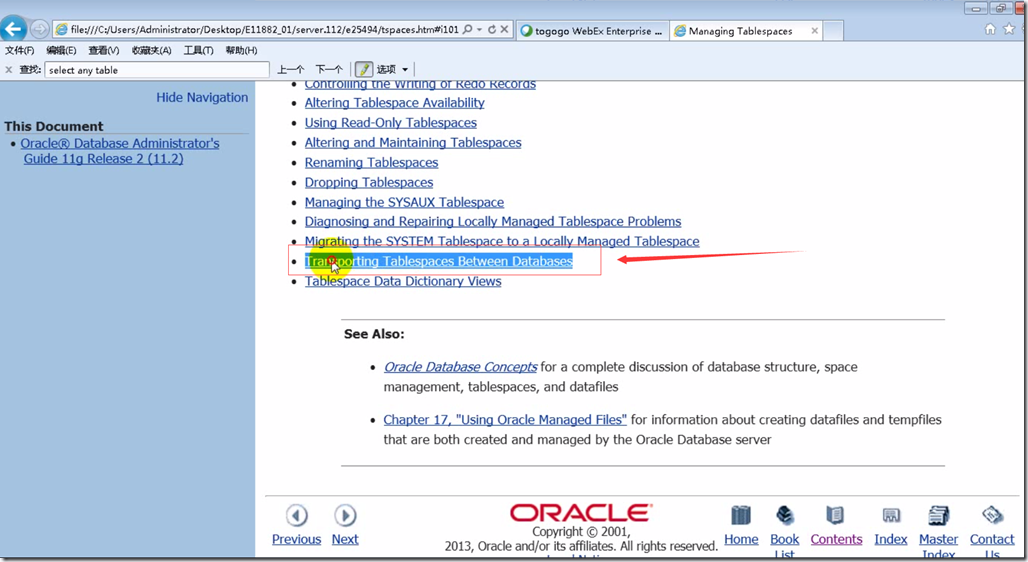
Task: Close the find bar
Action: click(9, 70)
